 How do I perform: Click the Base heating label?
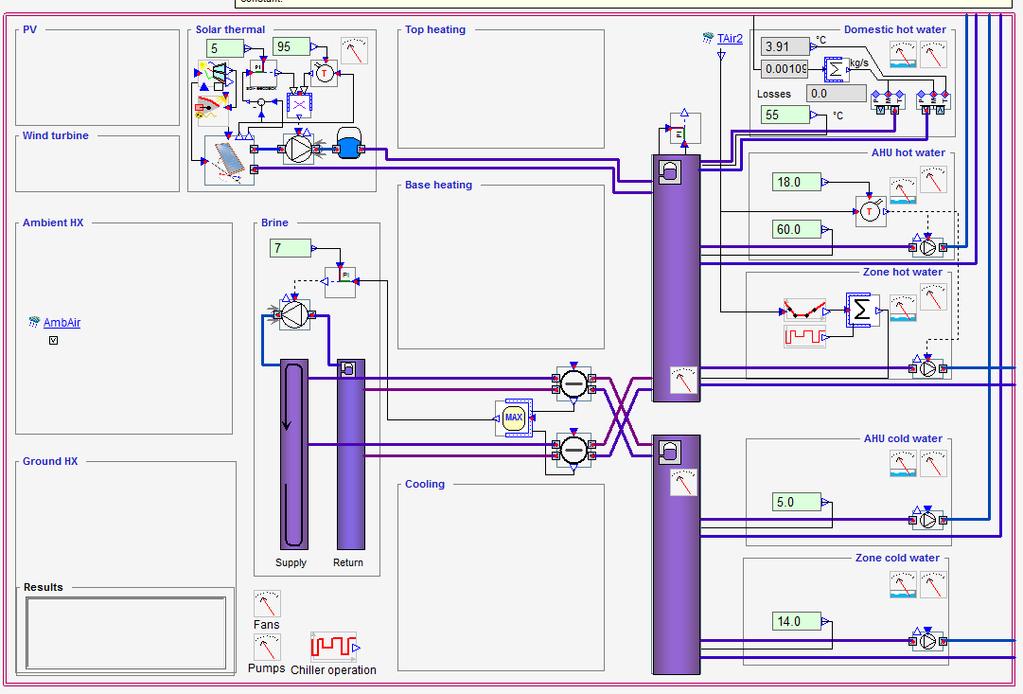pyautogui.click(x=438, y=185)
